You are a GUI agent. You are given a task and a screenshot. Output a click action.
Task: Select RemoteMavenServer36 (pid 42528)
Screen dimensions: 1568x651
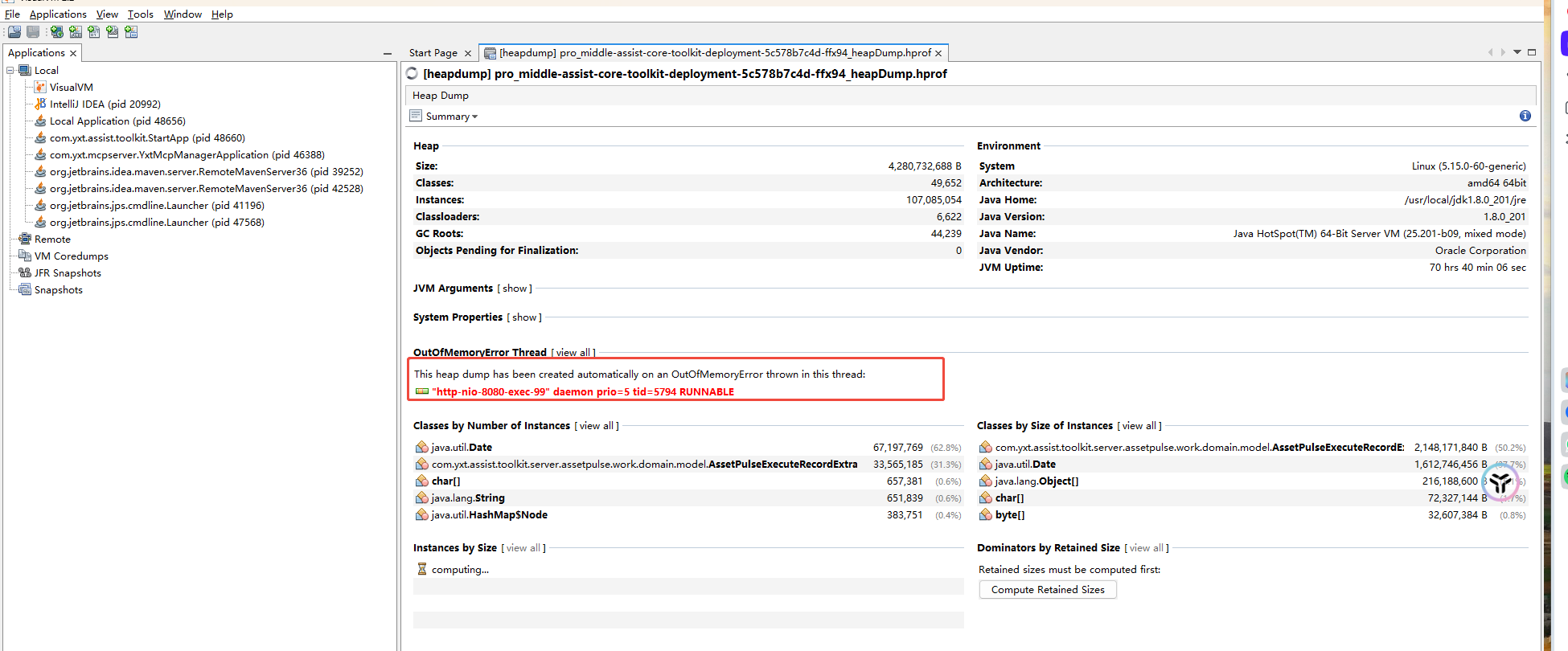click(x=207, y=189)
